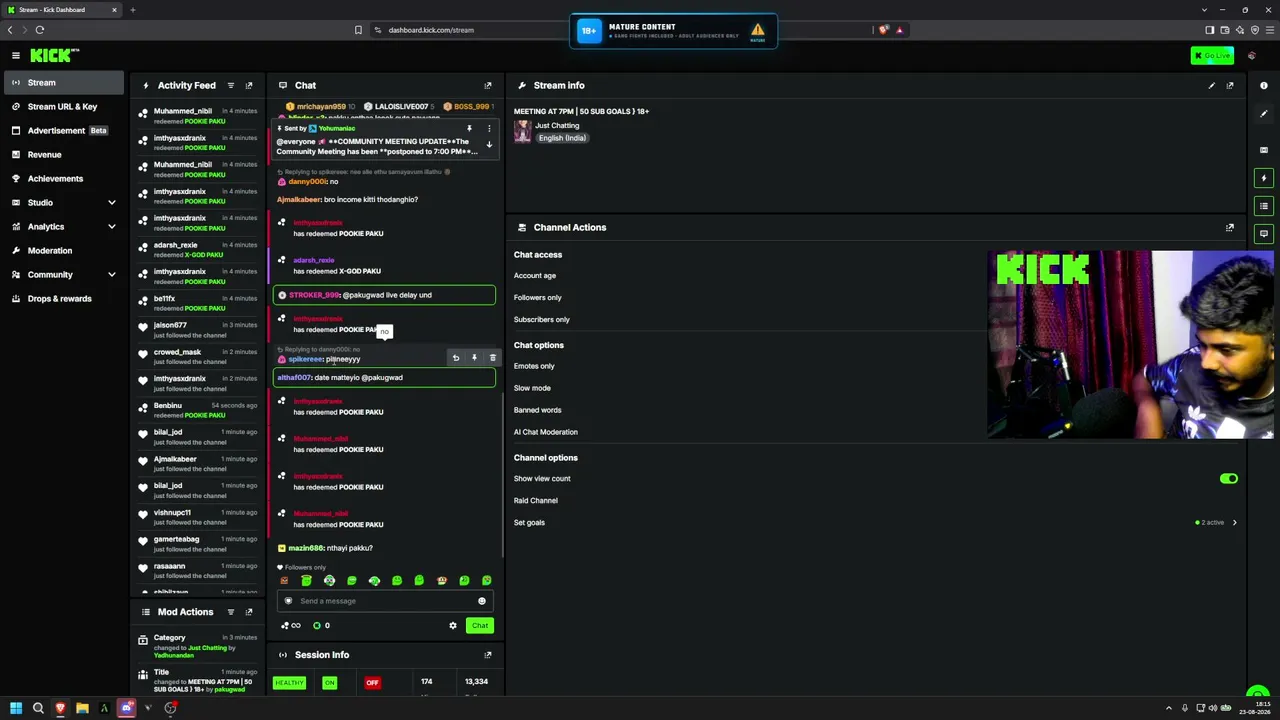Open the browser tab list dropdown
Viewport: 1280px width, 720px height.
point(1205,10)
